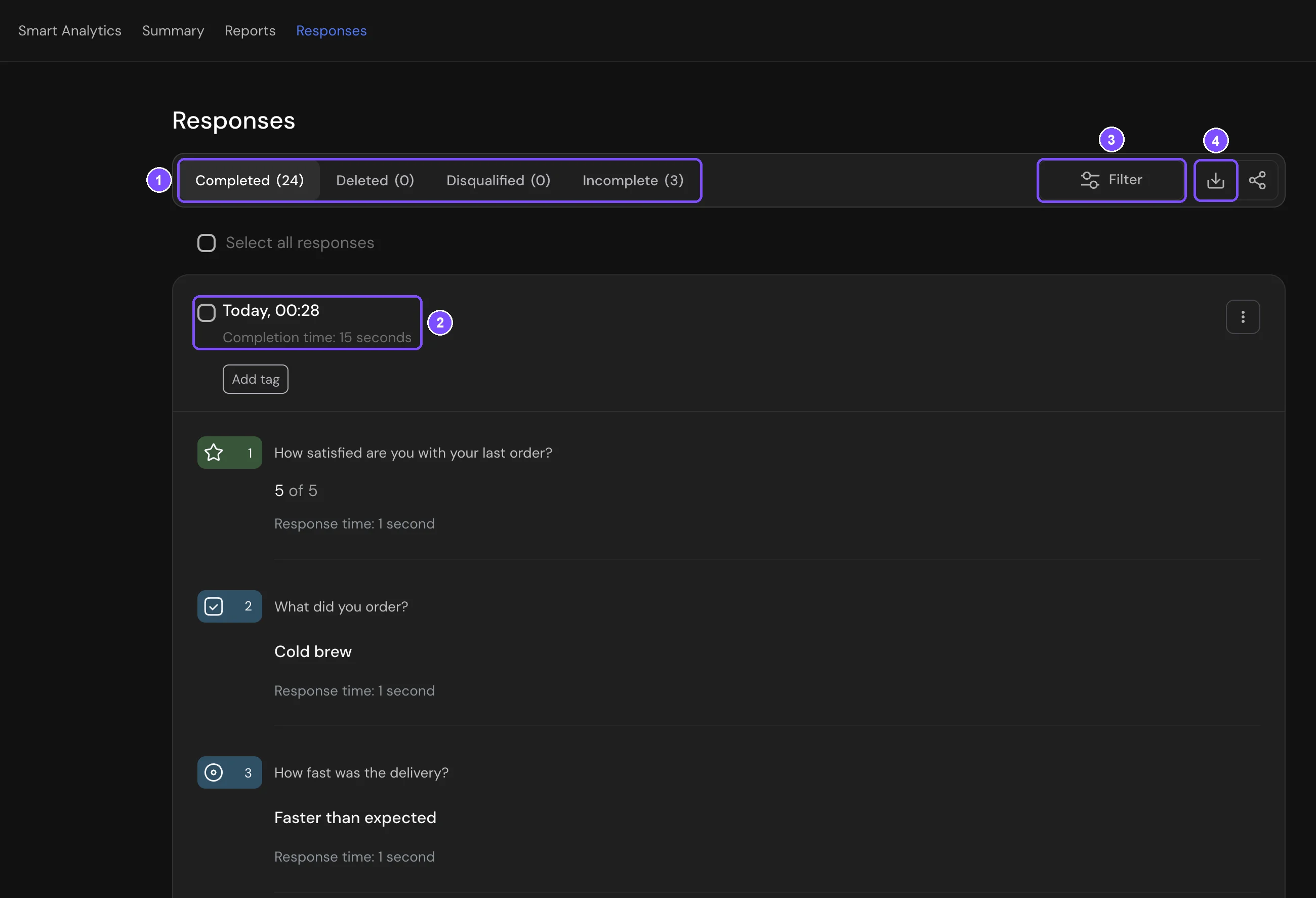Open the Reports page in the top navigation

pyautogui.click(x=250, y=30)
